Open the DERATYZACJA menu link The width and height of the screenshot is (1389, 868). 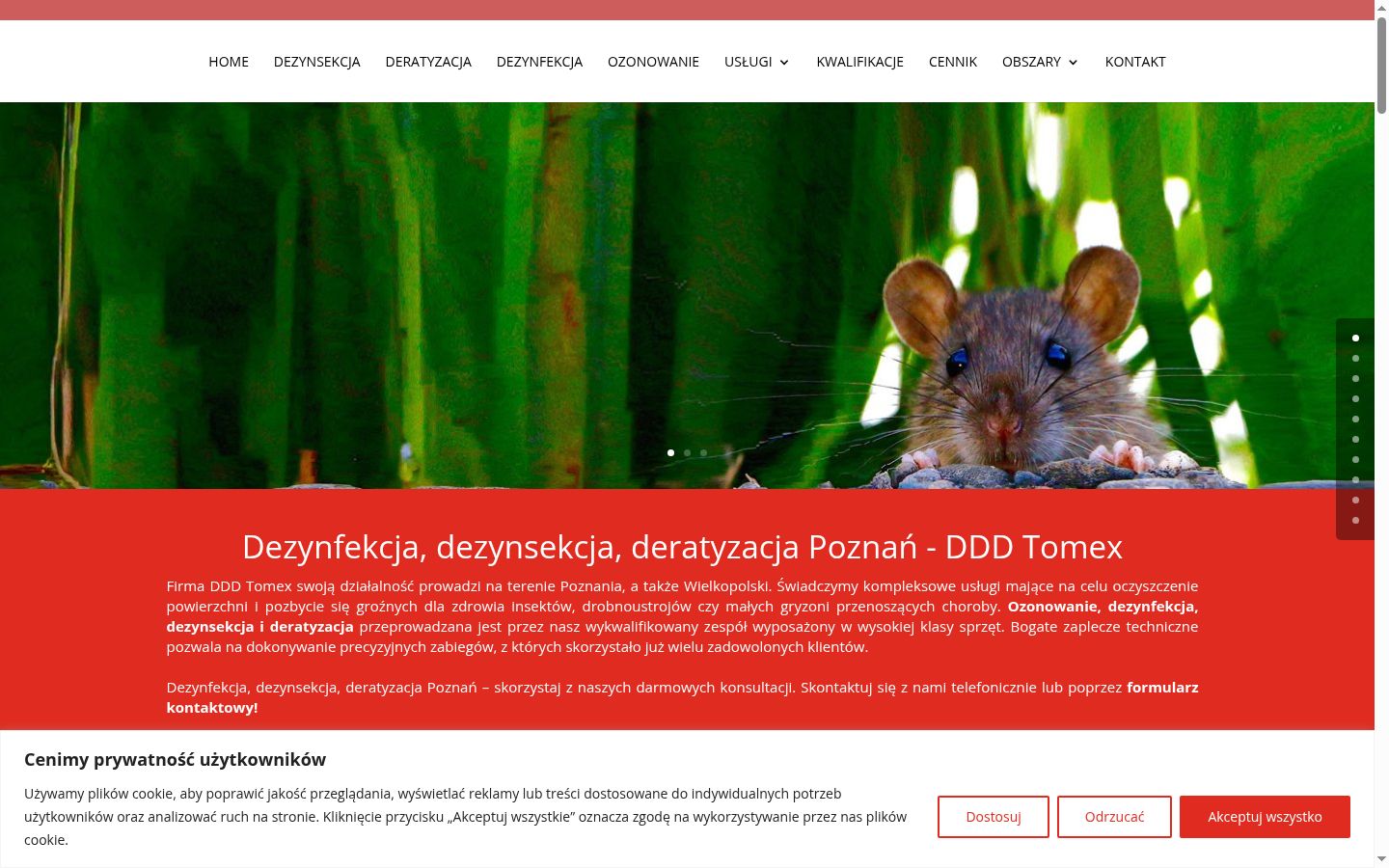428,62
